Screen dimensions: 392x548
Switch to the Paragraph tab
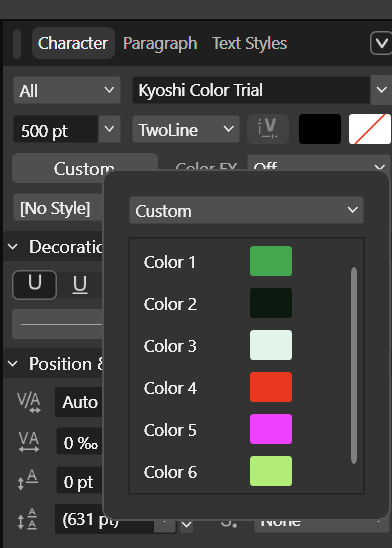coord(160,43)
